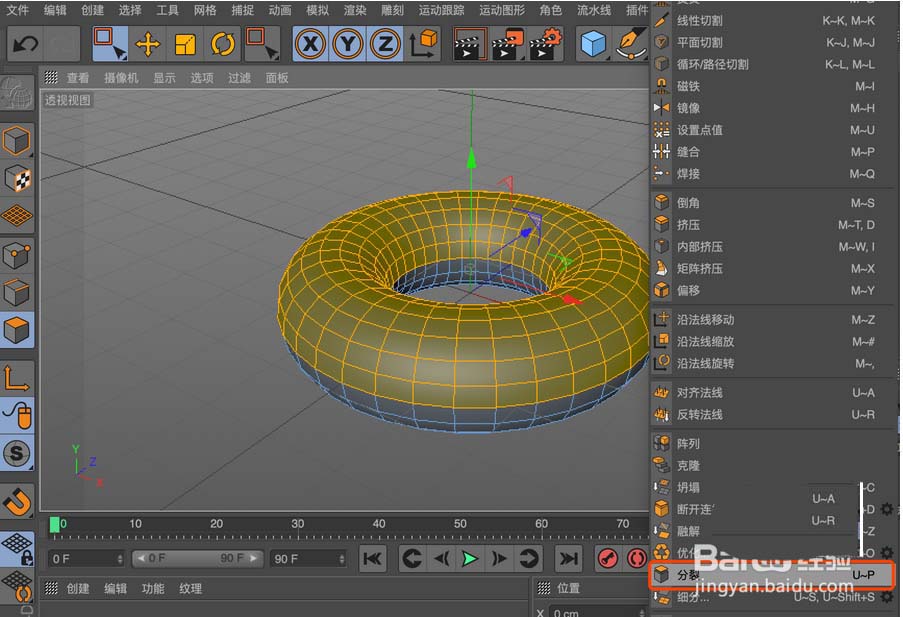
Task: Choose 镜像 menu entry
Action: coord(773,108)
